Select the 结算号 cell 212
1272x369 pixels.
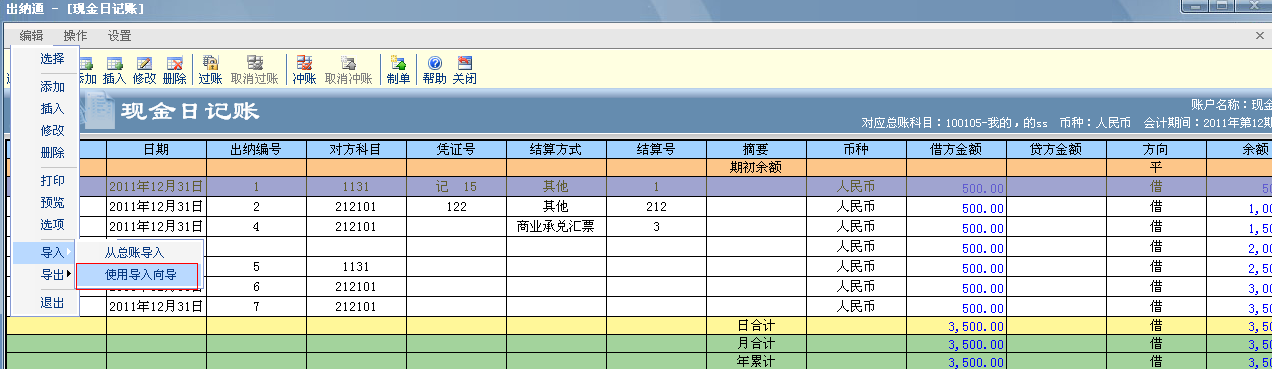[x=656, y=207]
